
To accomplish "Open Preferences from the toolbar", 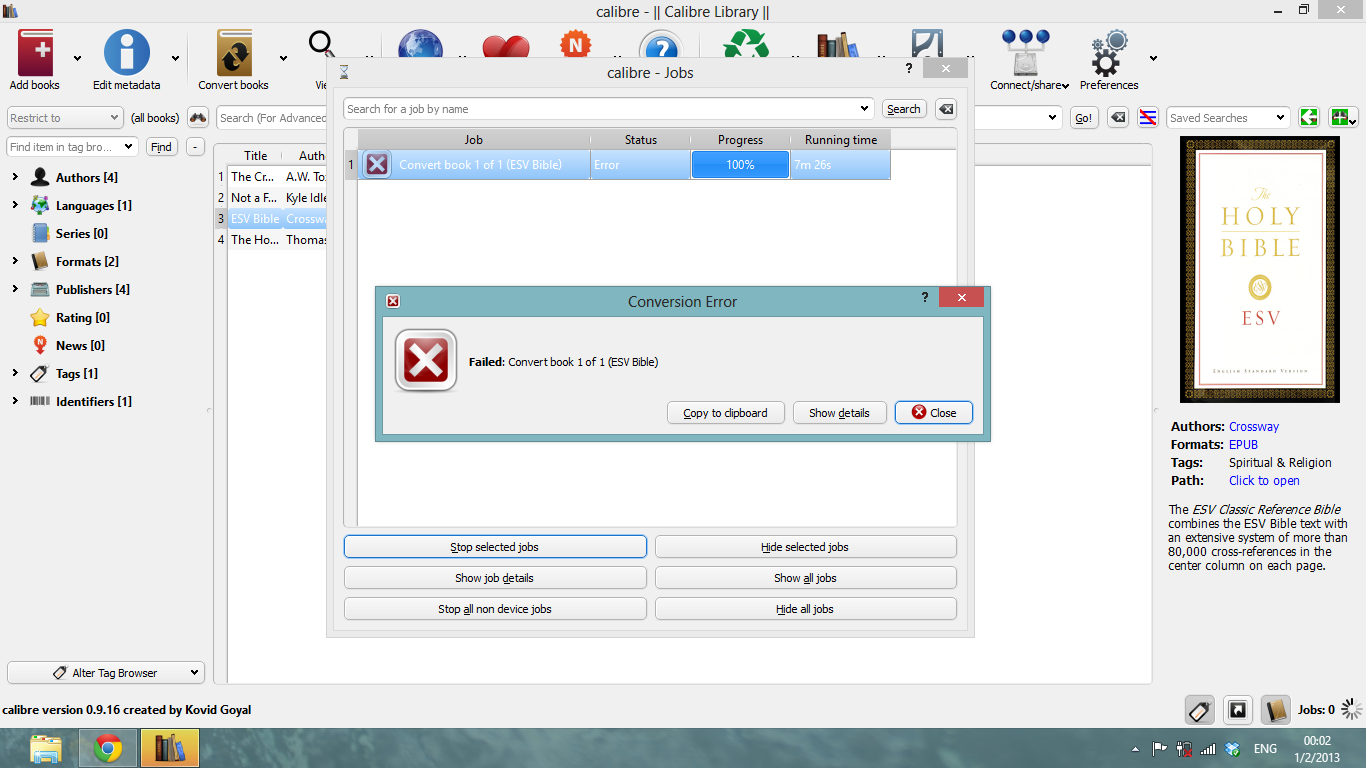I will (x=1109, y=53).
